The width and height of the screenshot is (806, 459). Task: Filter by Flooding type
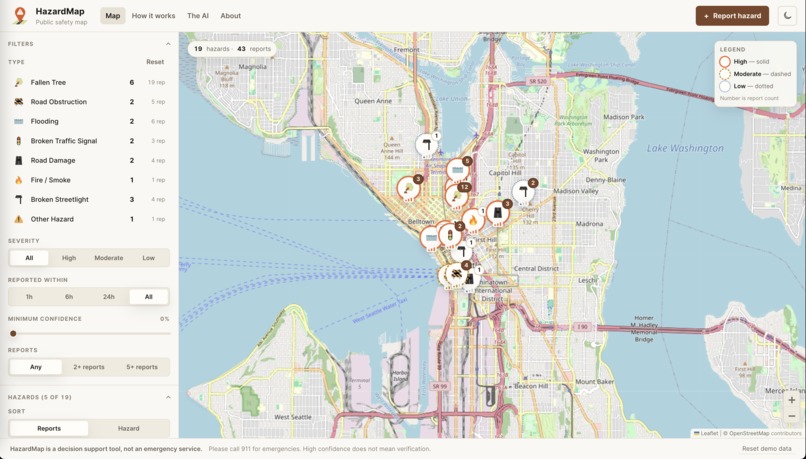(89, 121)
